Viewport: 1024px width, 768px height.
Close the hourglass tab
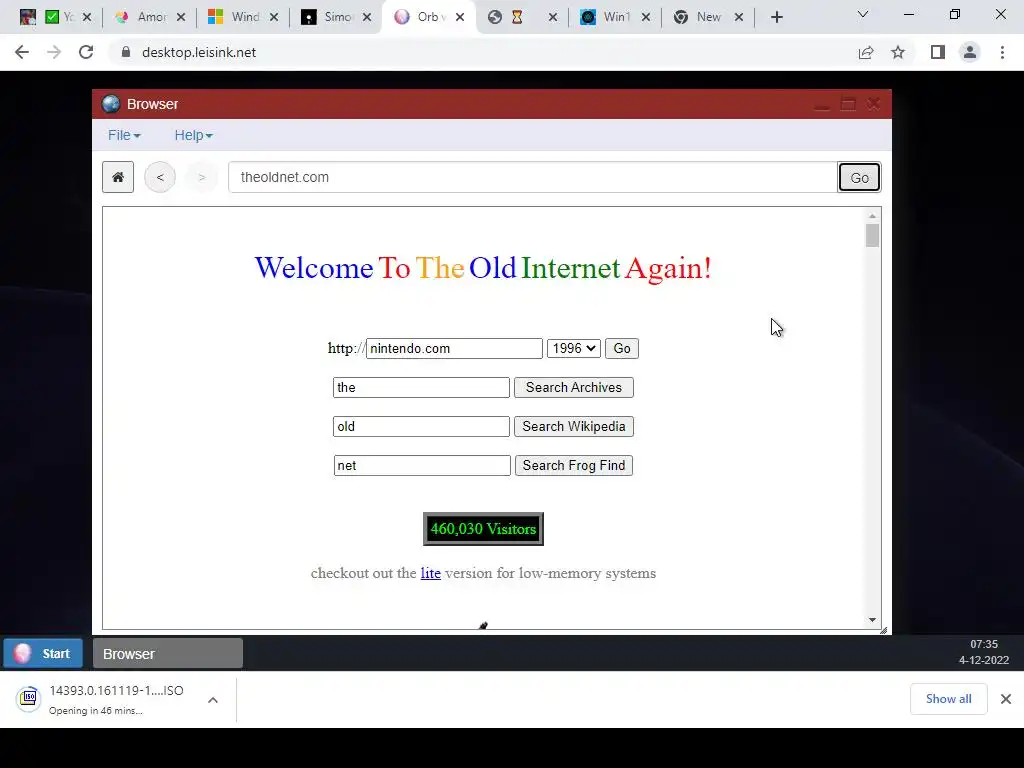pos(553,17)
